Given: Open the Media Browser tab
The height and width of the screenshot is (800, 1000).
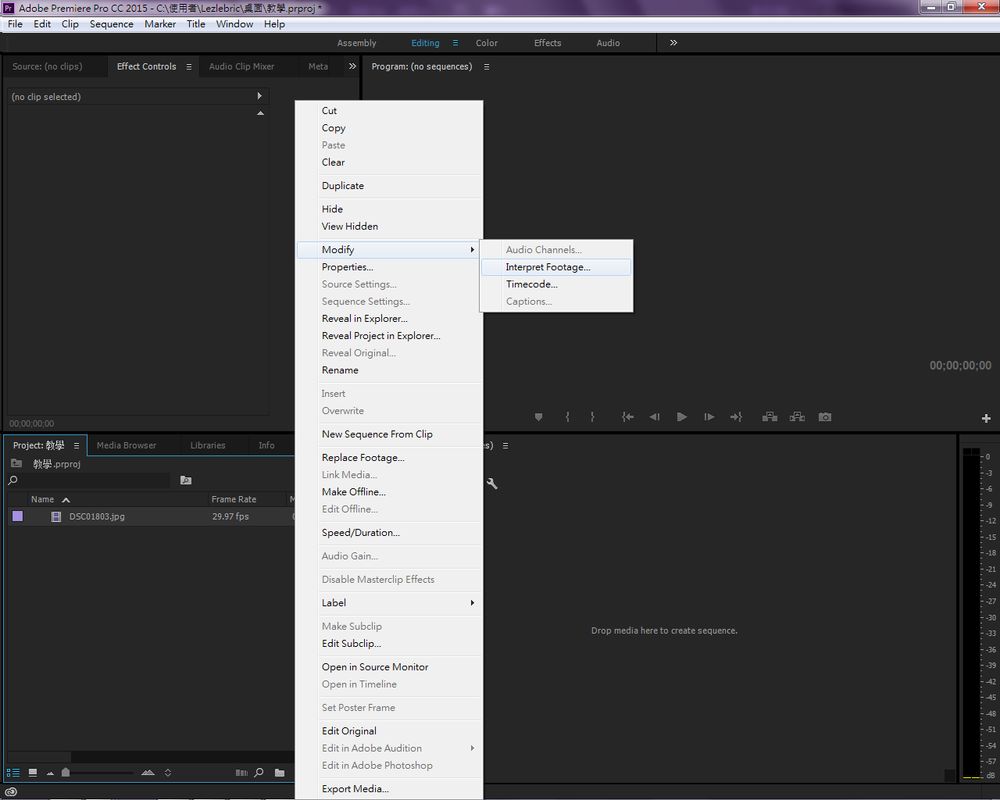Looking at the screenshot, I should [x=126, y=445].
